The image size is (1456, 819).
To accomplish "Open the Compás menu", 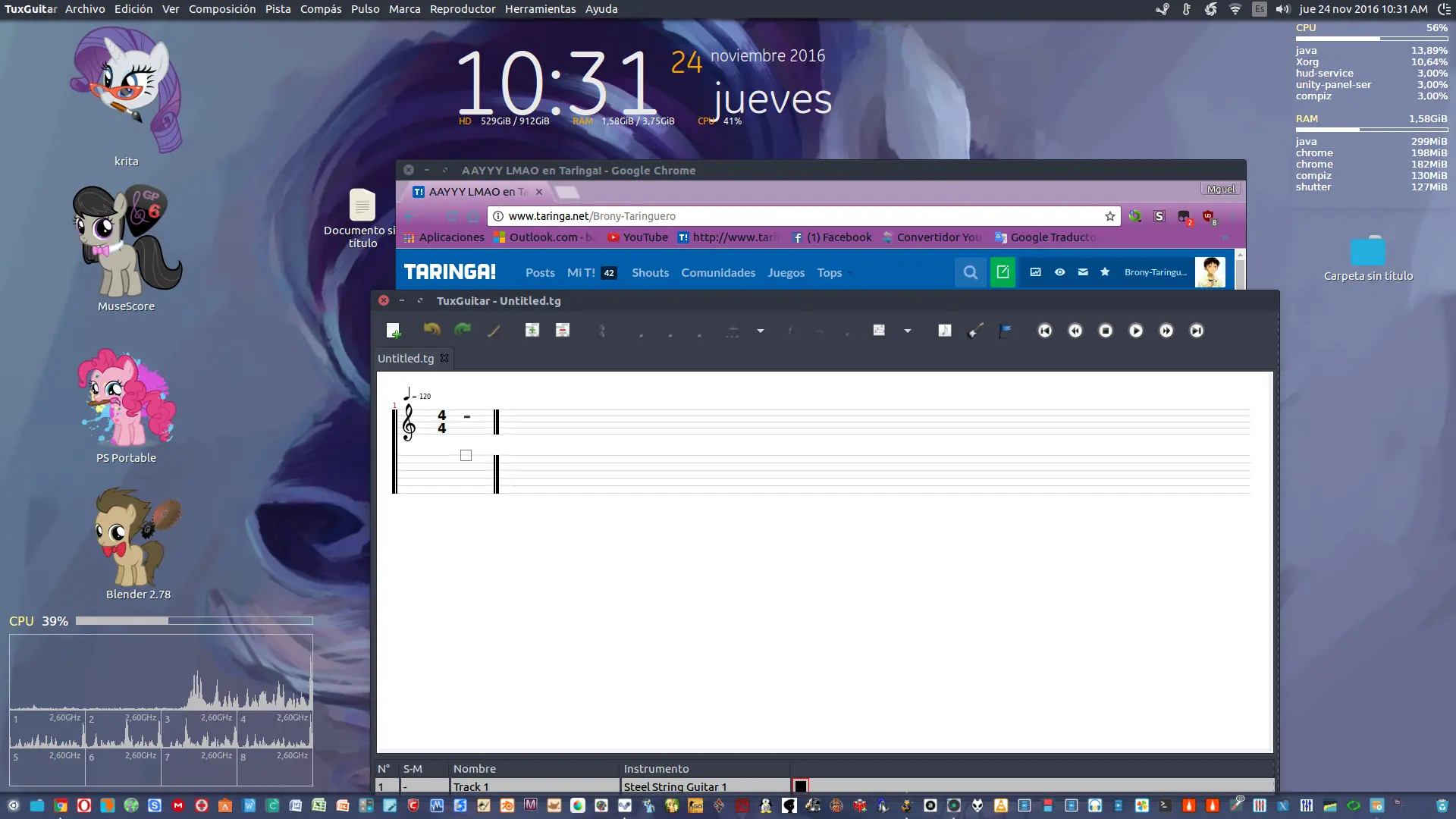I will 321,9.
